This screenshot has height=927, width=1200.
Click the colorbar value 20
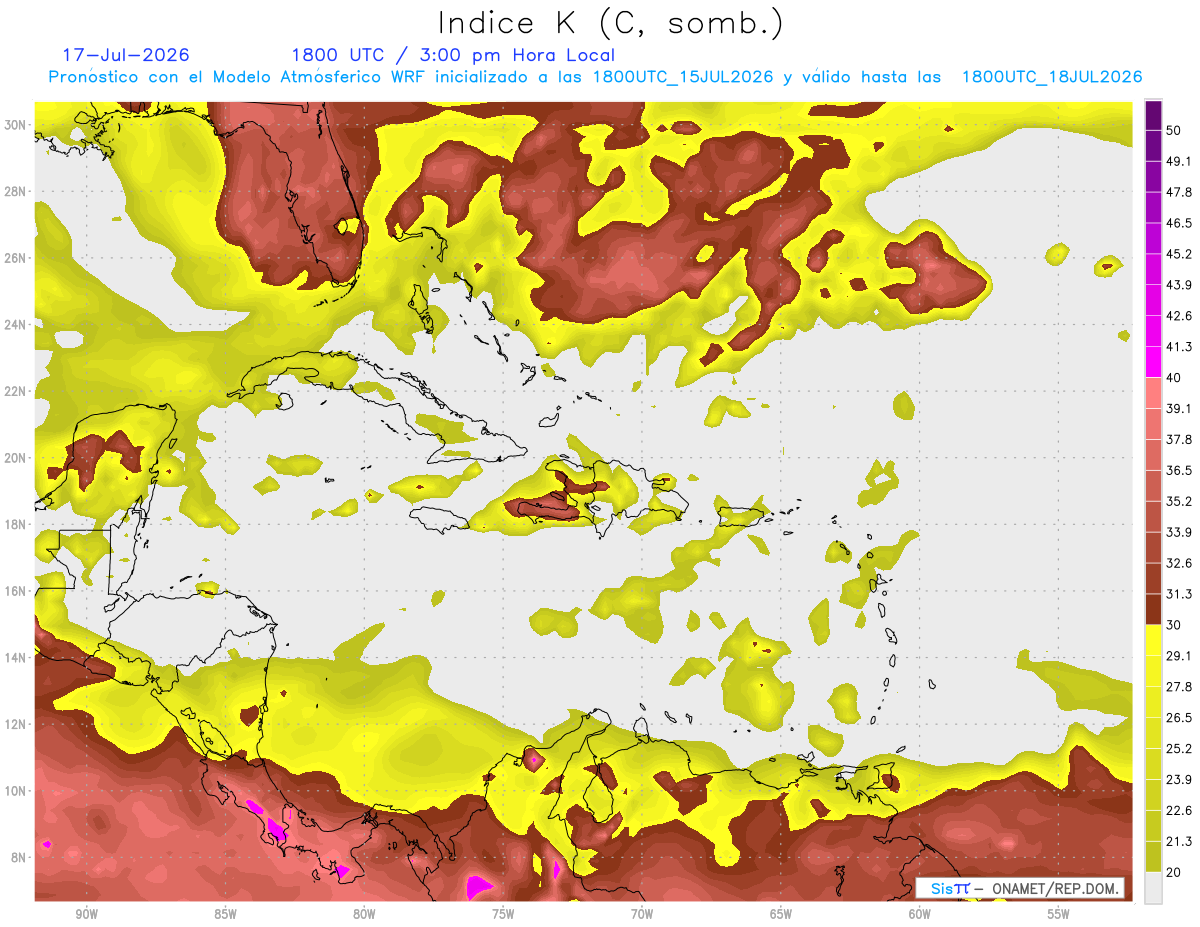click(x=1174, y=872)
